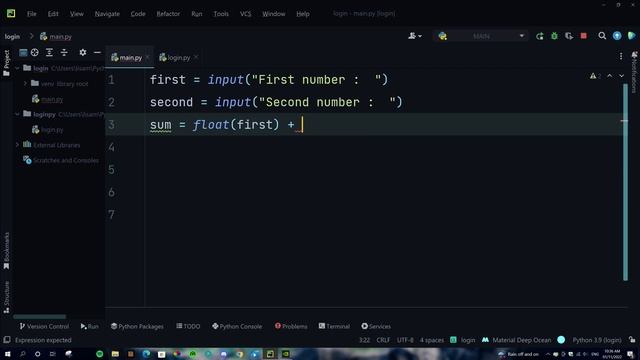Screen dimensions: 640x360
Task: Open the Python Console tool window
Action: [x=237, y=326]
